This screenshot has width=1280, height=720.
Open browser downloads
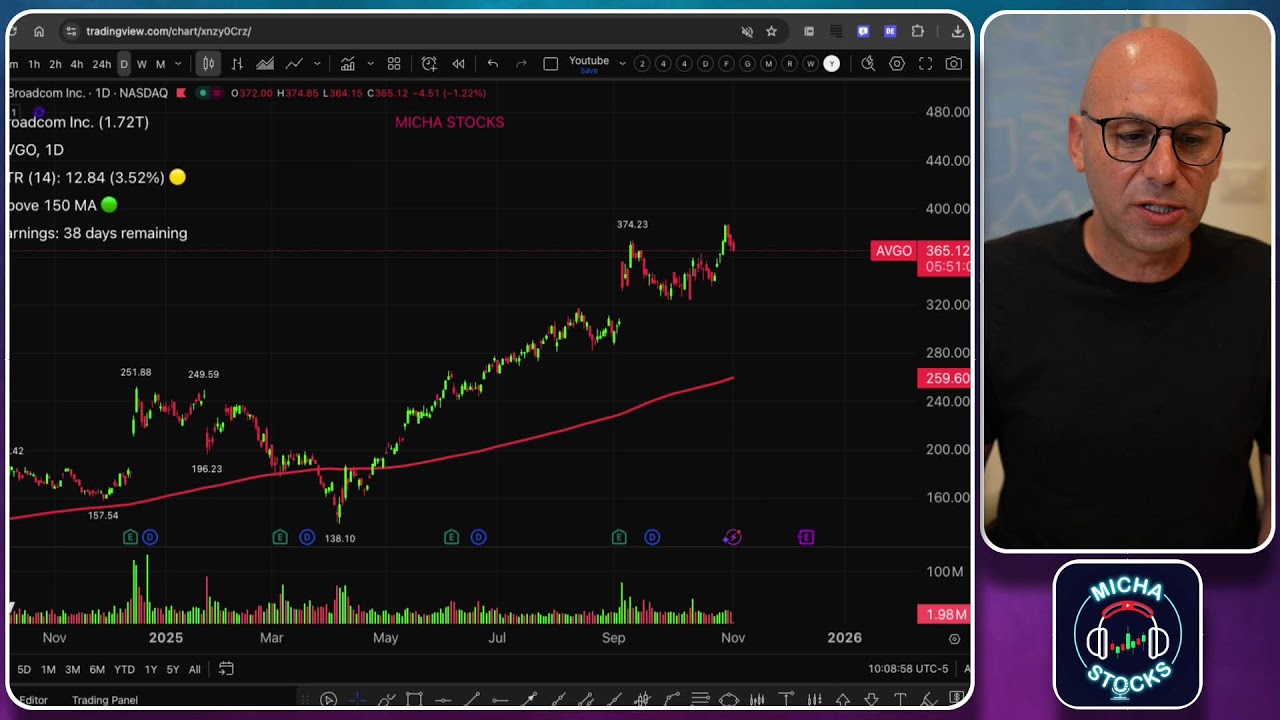(957, 31)
